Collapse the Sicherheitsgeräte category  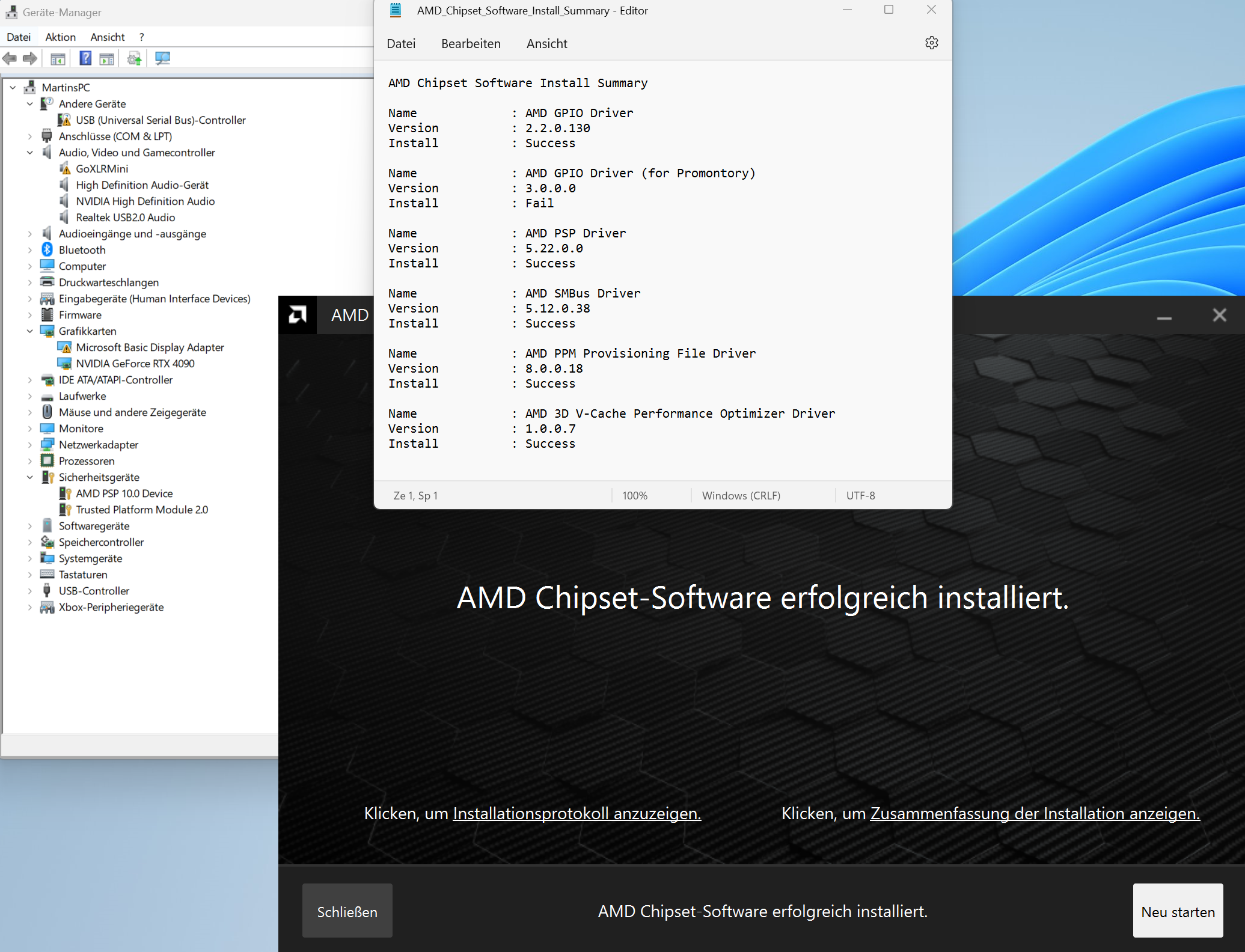[29, 477]
